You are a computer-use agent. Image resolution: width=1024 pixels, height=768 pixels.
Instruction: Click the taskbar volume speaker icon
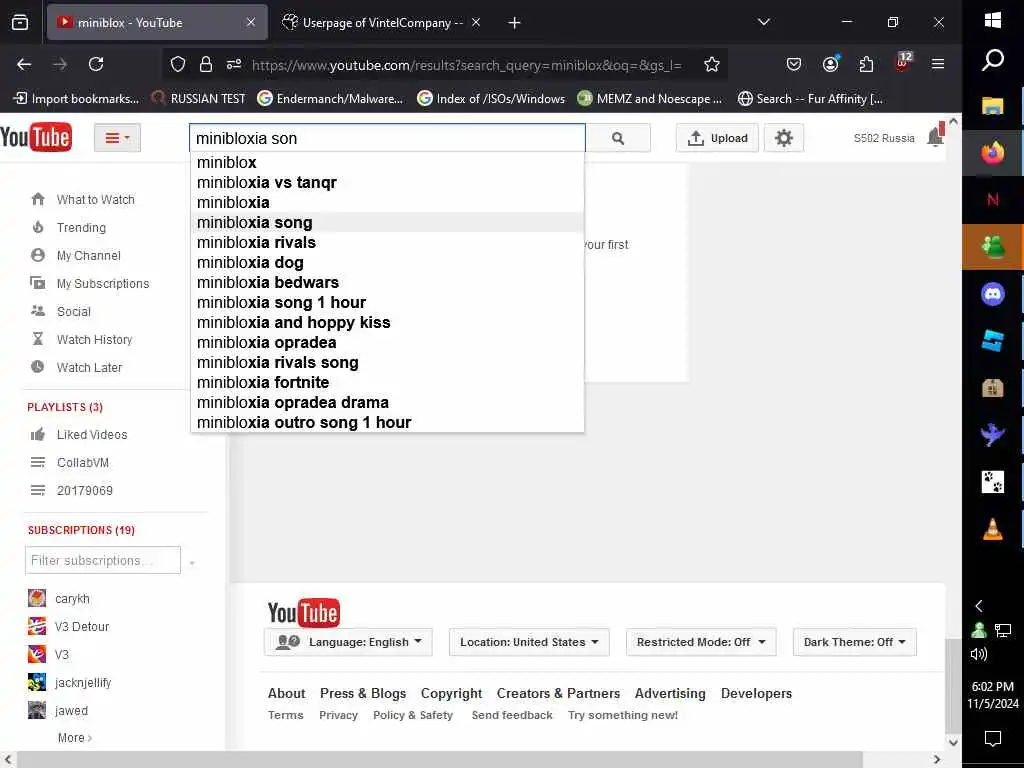[x=978, y=654]
